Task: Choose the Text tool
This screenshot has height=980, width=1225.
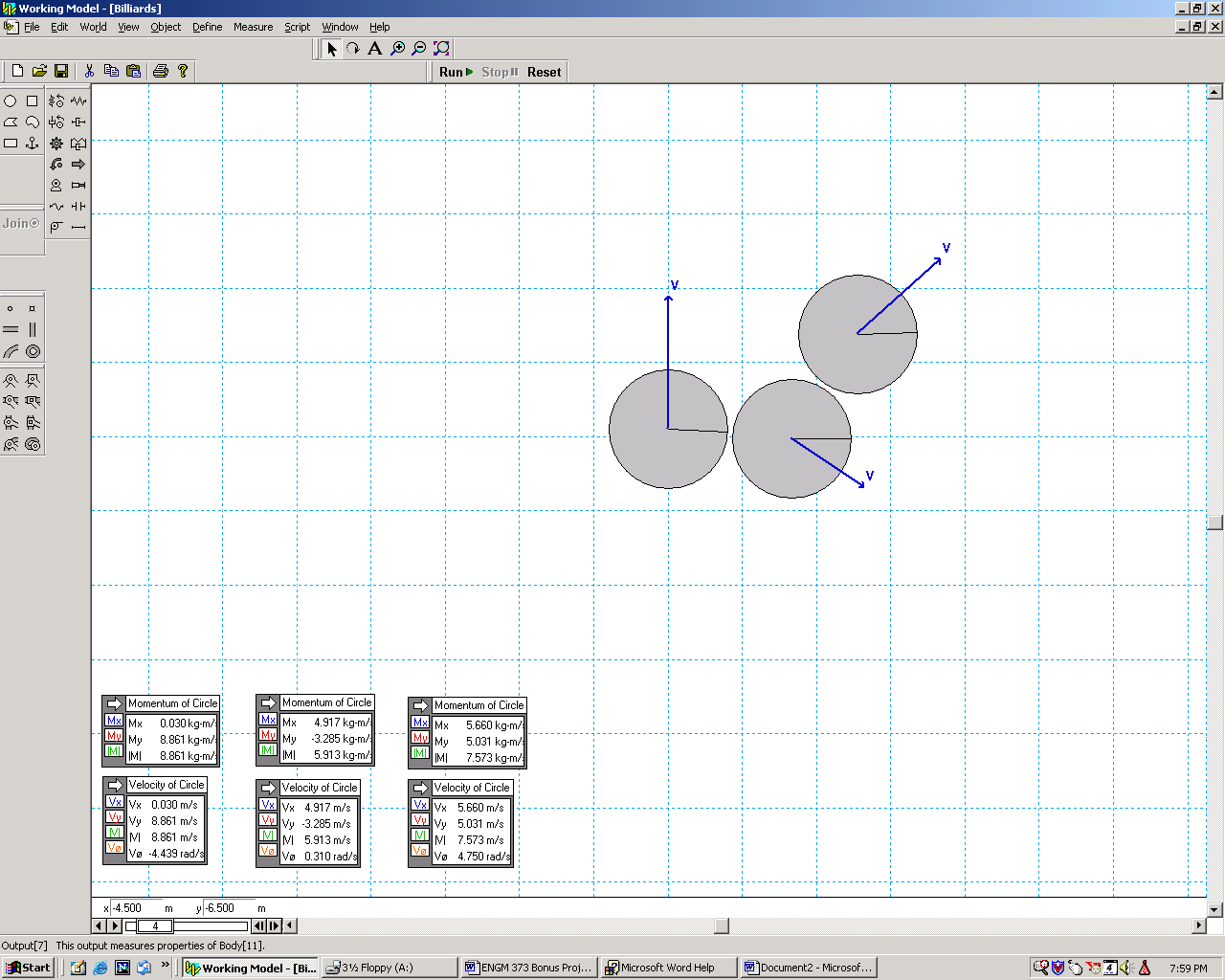Action: click(375, 49)
